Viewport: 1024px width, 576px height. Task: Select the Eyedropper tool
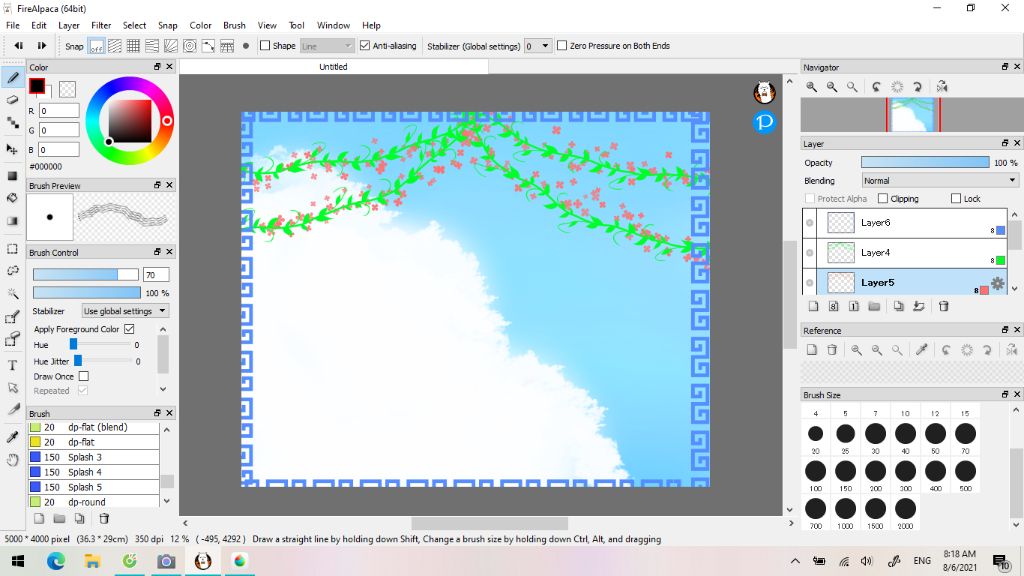12,437
